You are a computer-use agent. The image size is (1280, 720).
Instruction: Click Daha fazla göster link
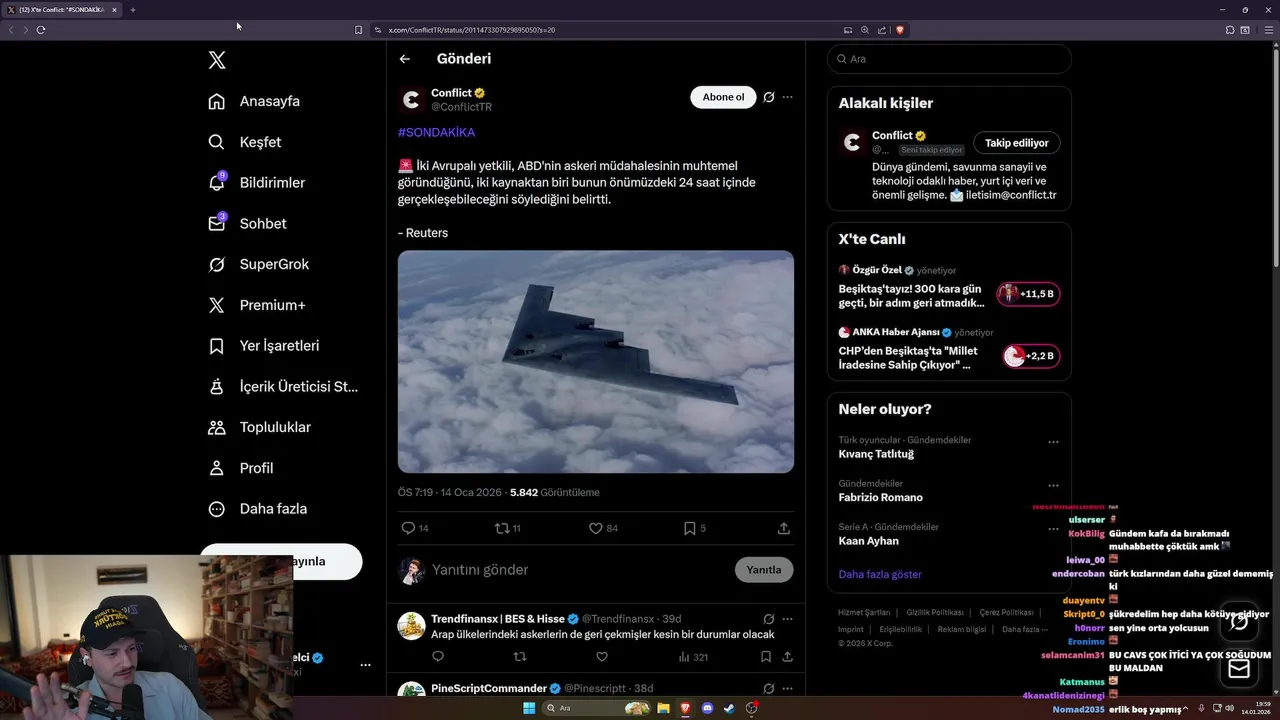(880, 574)
